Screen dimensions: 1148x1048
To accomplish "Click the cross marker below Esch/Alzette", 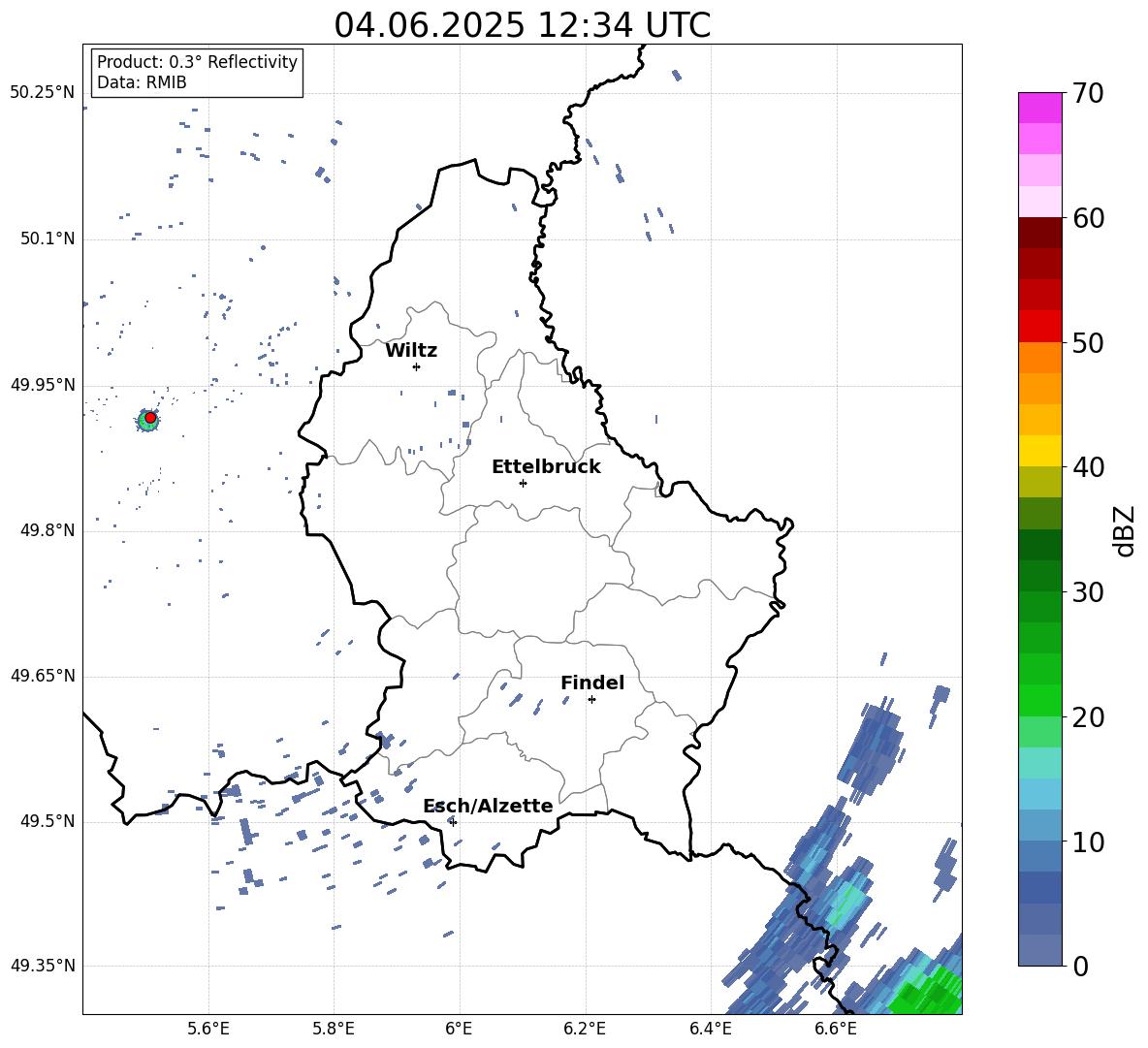I will click(x=453, y=822).
